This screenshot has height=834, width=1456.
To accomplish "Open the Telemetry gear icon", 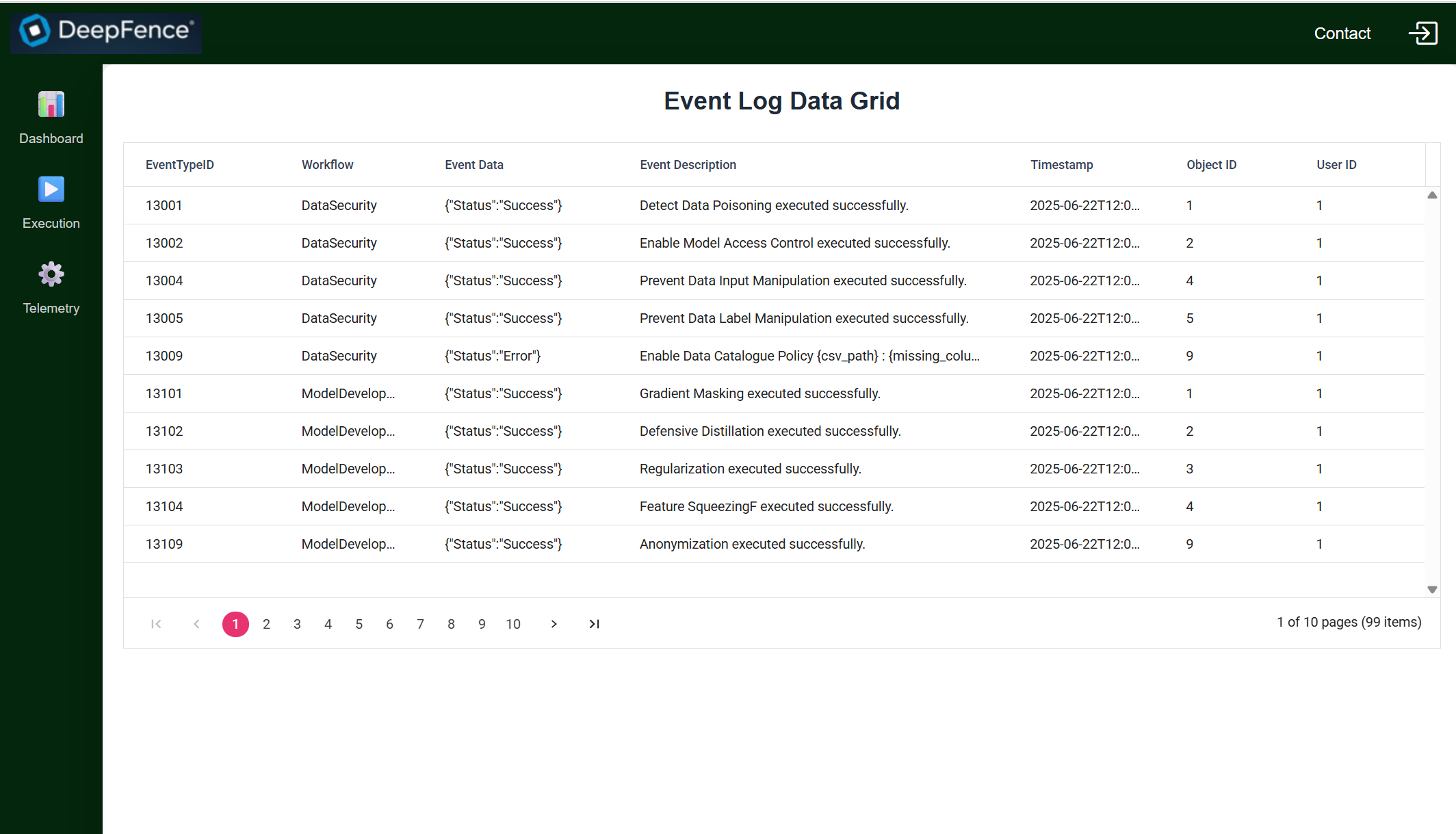I will point(51,274).
